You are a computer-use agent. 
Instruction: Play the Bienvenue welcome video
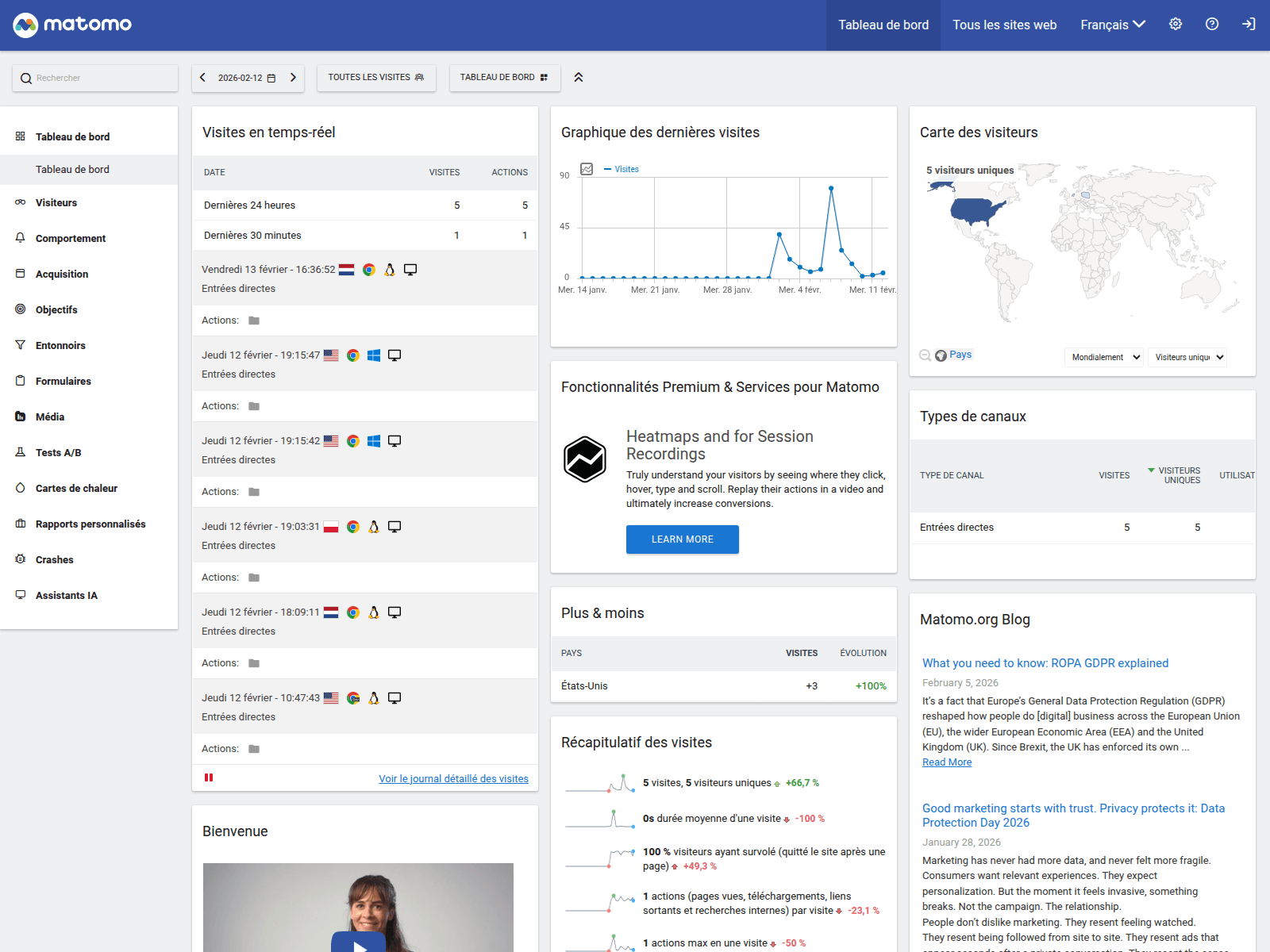(359, 942)
